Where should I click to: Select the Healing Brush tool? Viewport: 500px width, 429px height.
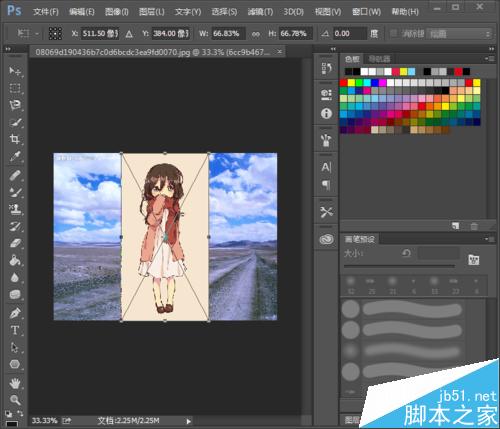pyautogui.click(x=15, y=175)
